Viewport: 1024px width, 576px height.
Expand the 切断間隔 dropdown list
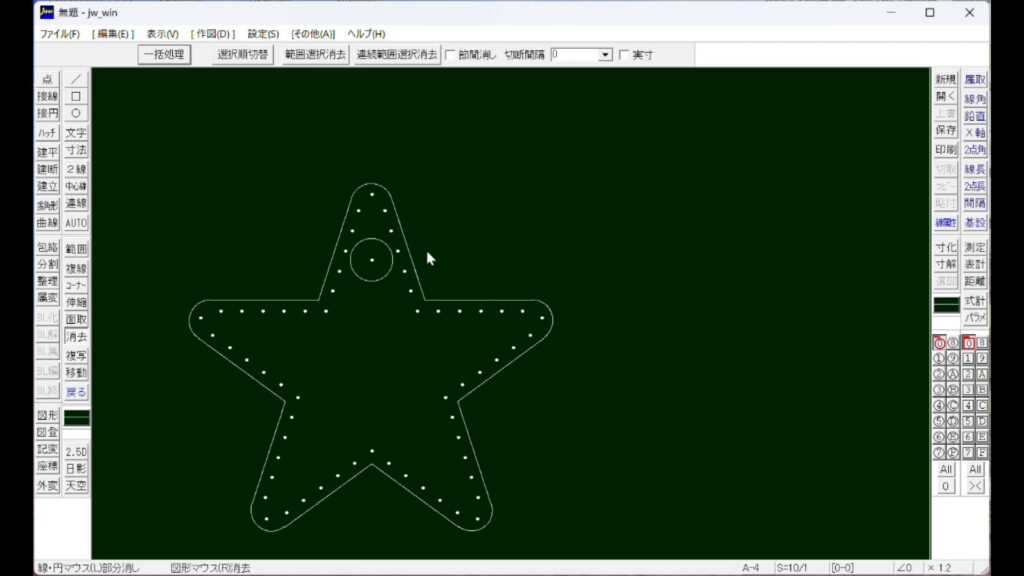tap(605, 55)
